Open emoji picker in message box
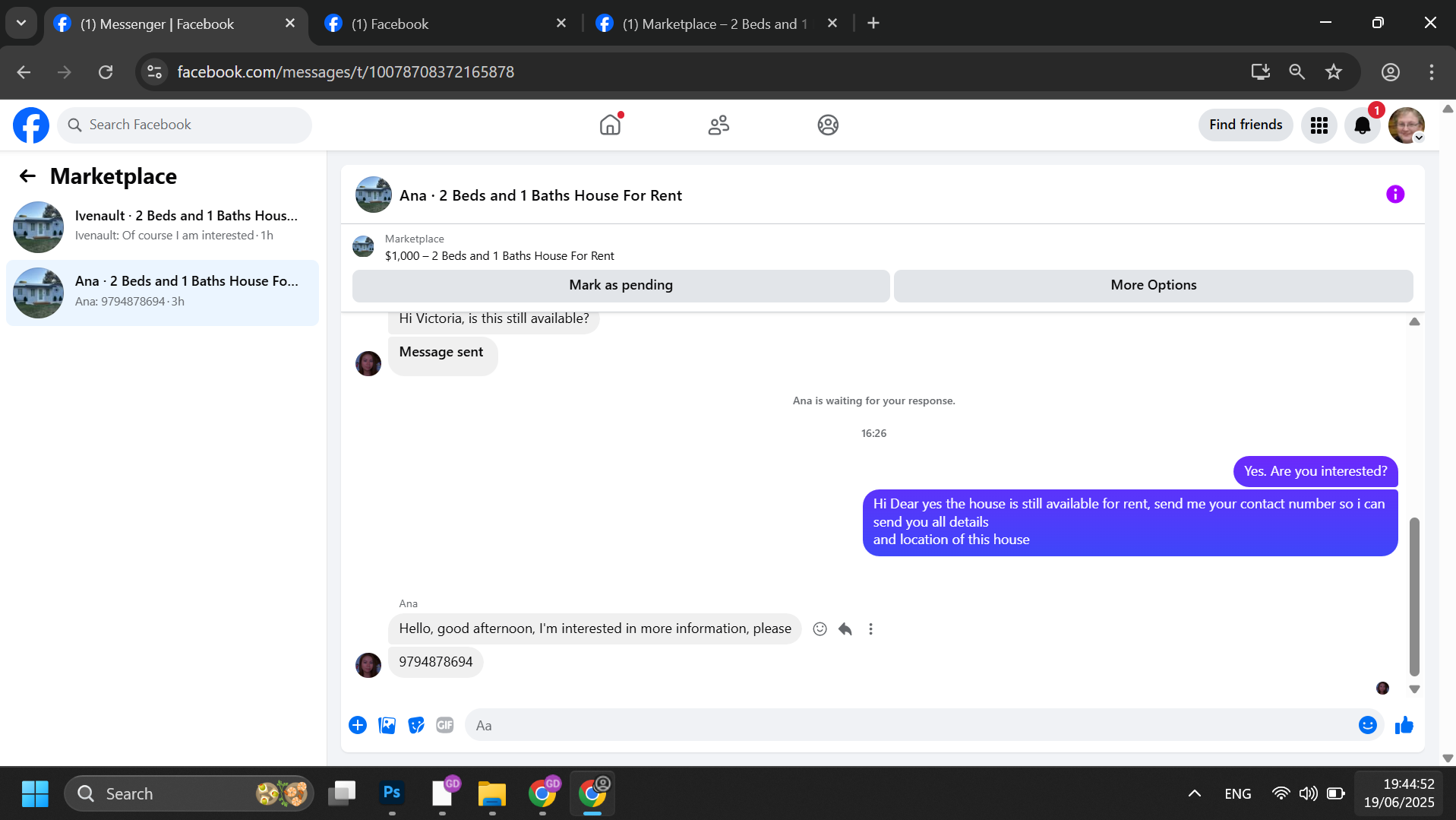This screenshot has height=820, width=1456. tap(1368, 726)
